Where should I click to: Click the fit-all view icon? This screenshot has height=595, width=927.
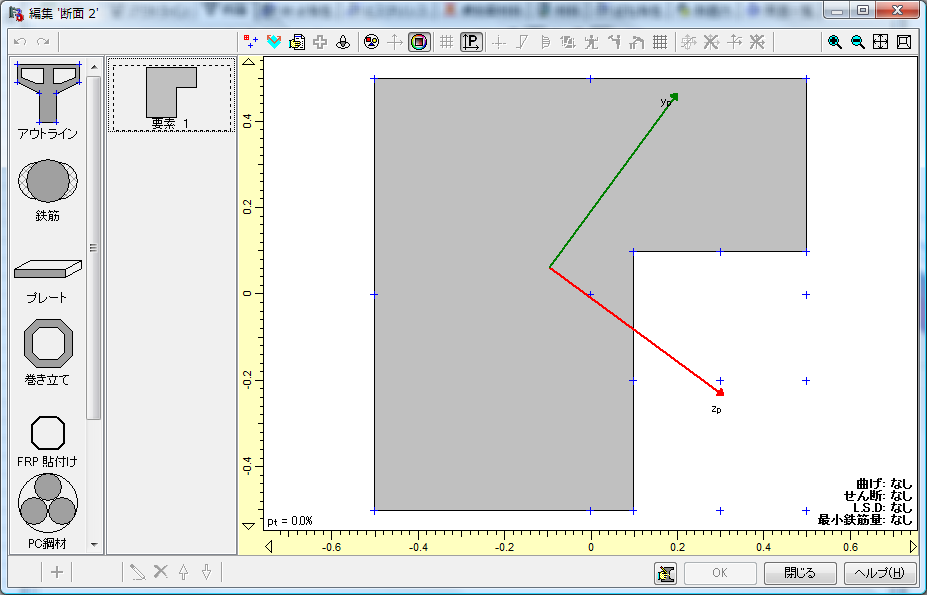click(x=880, y=42)
